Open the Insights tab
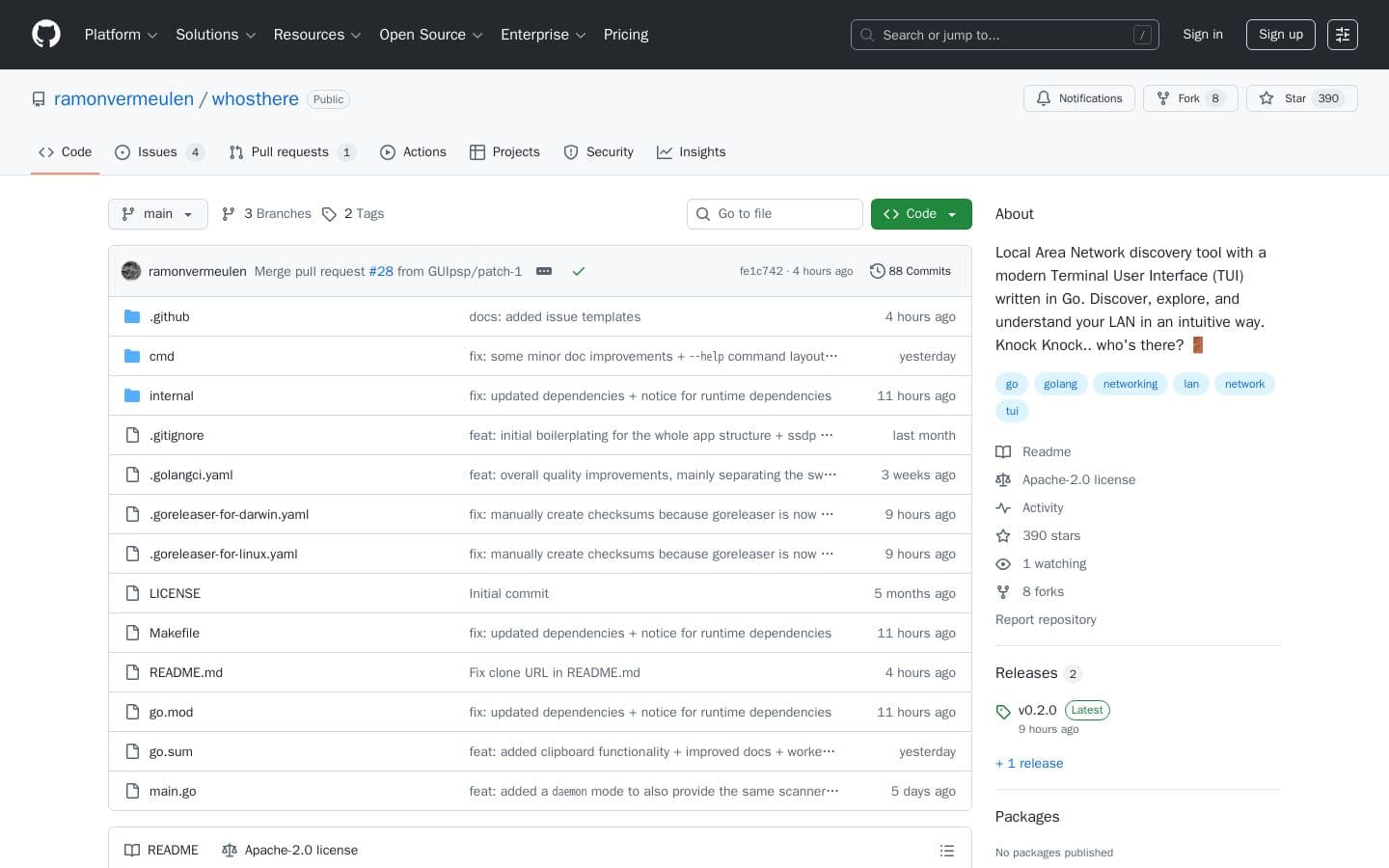The image size is (1389, 868). [x=692, y=151]
